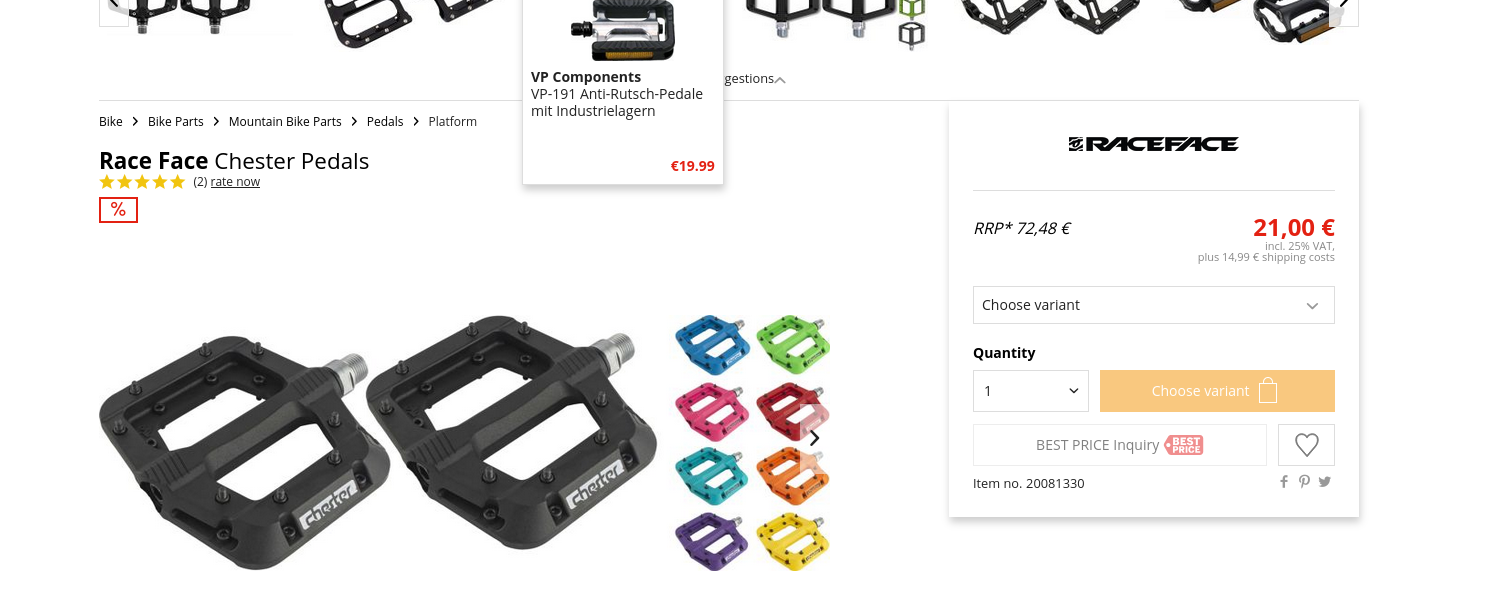Click the rate now link

(x=235, y=182)
